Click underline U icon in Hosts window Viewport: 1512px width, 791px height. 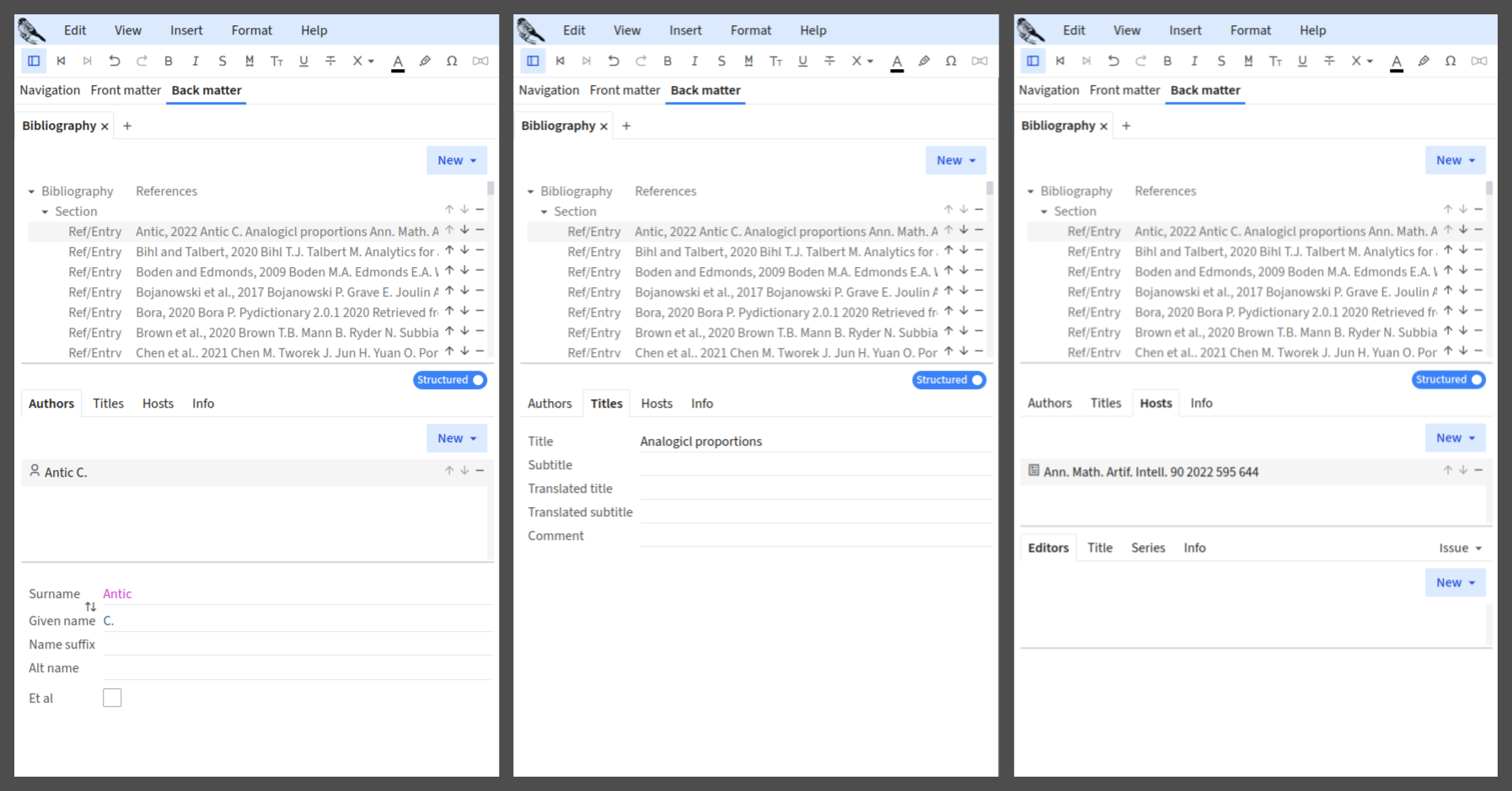tap(1302, 61)
